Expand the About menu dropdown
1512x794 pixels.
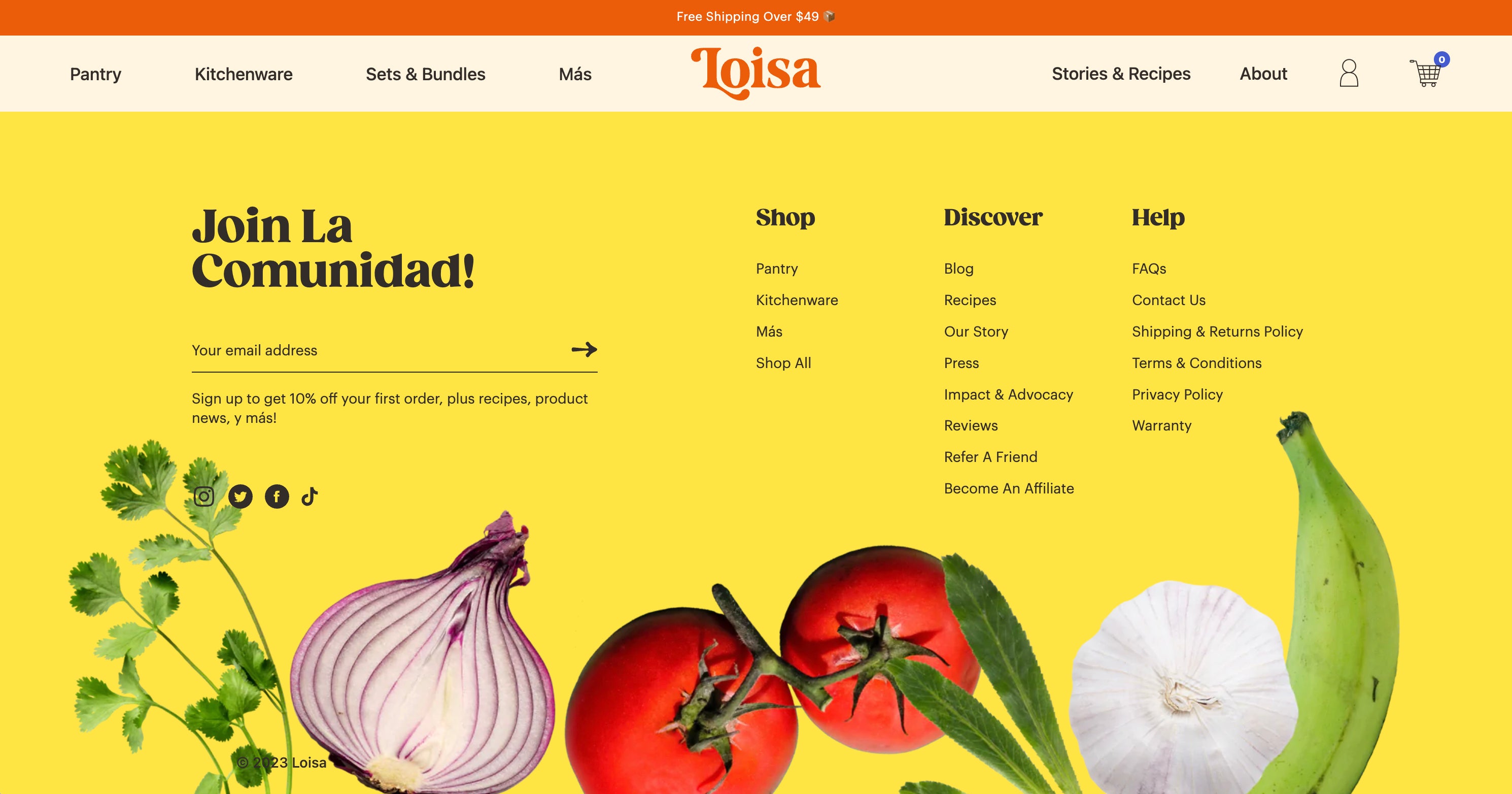1263,73
